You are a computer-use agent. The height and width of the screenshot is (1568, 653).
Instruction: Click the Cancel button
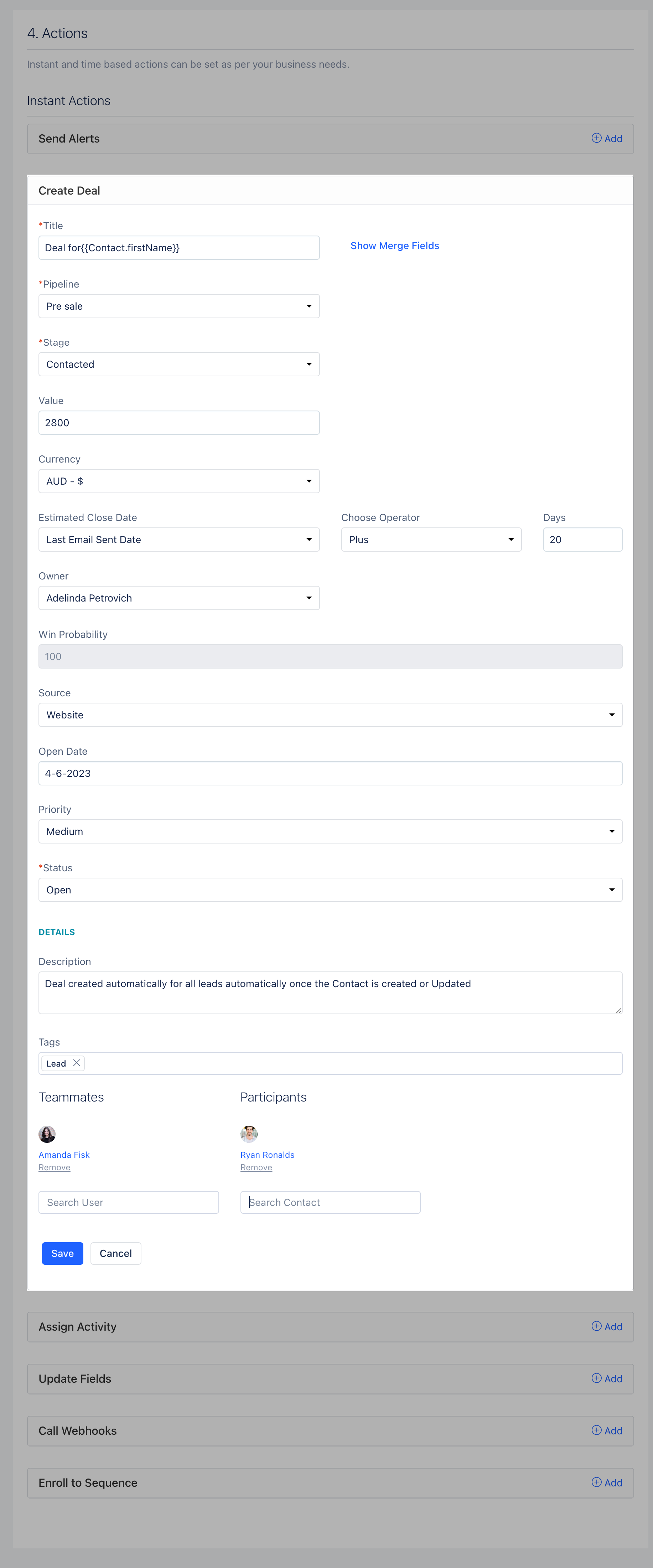point(116,1253)
